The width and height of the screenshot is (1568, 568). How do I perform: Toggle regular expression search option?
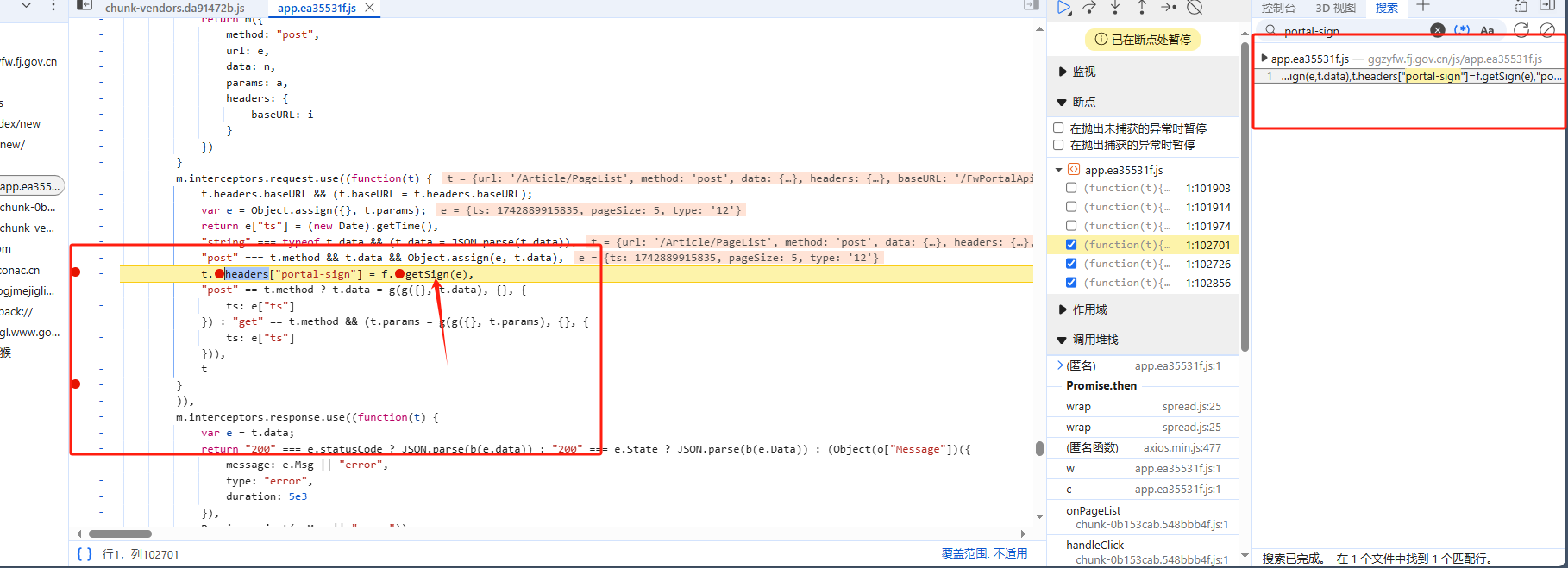pyautogui.click(x=1462, y=30)
